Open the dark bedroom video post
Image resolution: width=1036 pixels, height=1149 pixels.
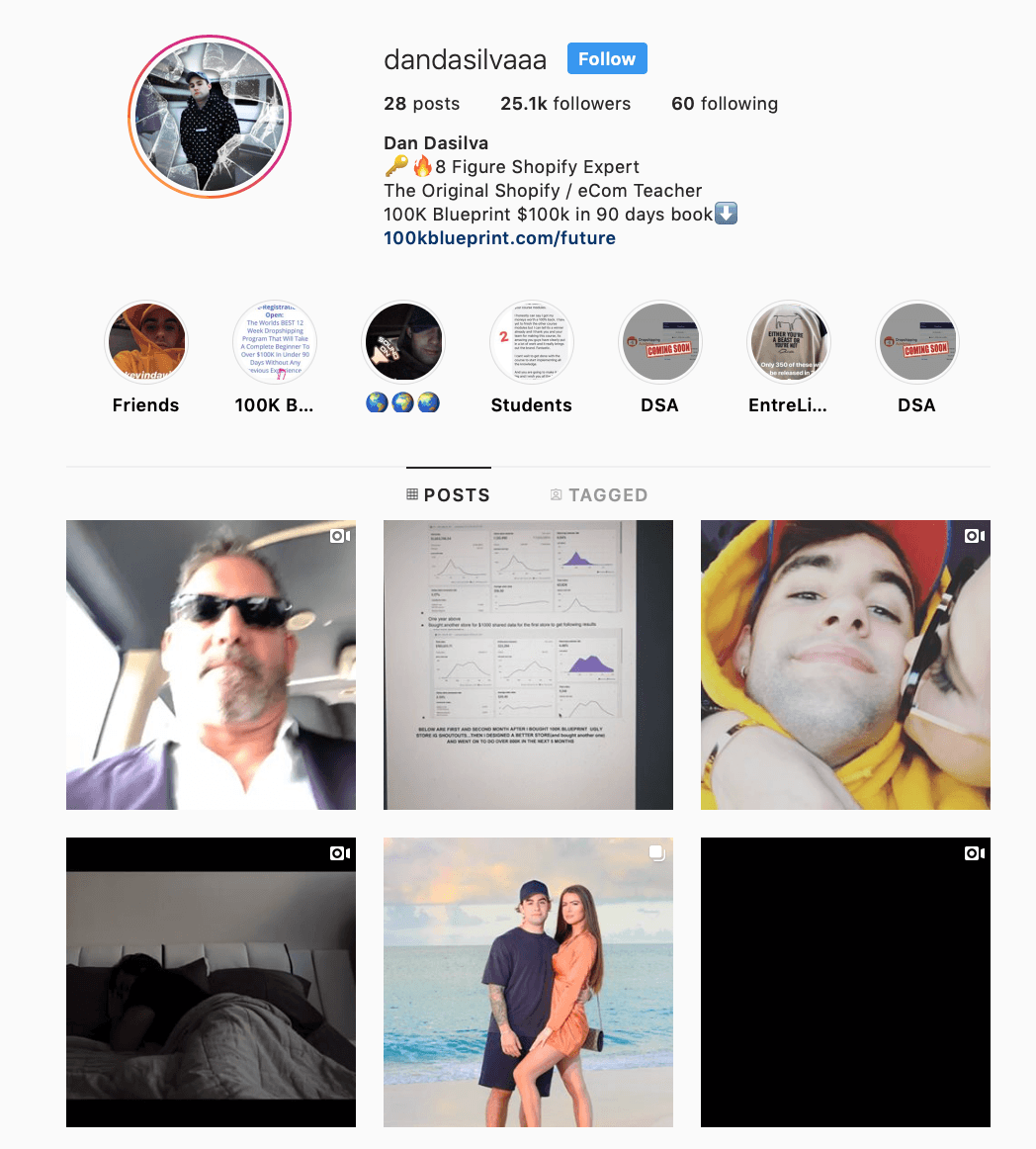click(211, 982)
